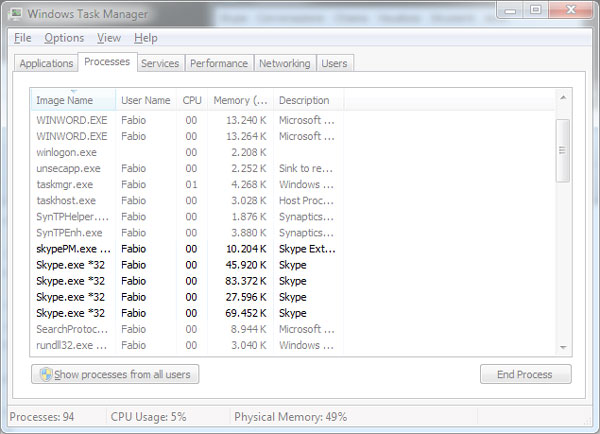The width and height of the screenshot is (600, 434).
Task: Click the scroll up arrow of process list
Action: pos(563,98)
